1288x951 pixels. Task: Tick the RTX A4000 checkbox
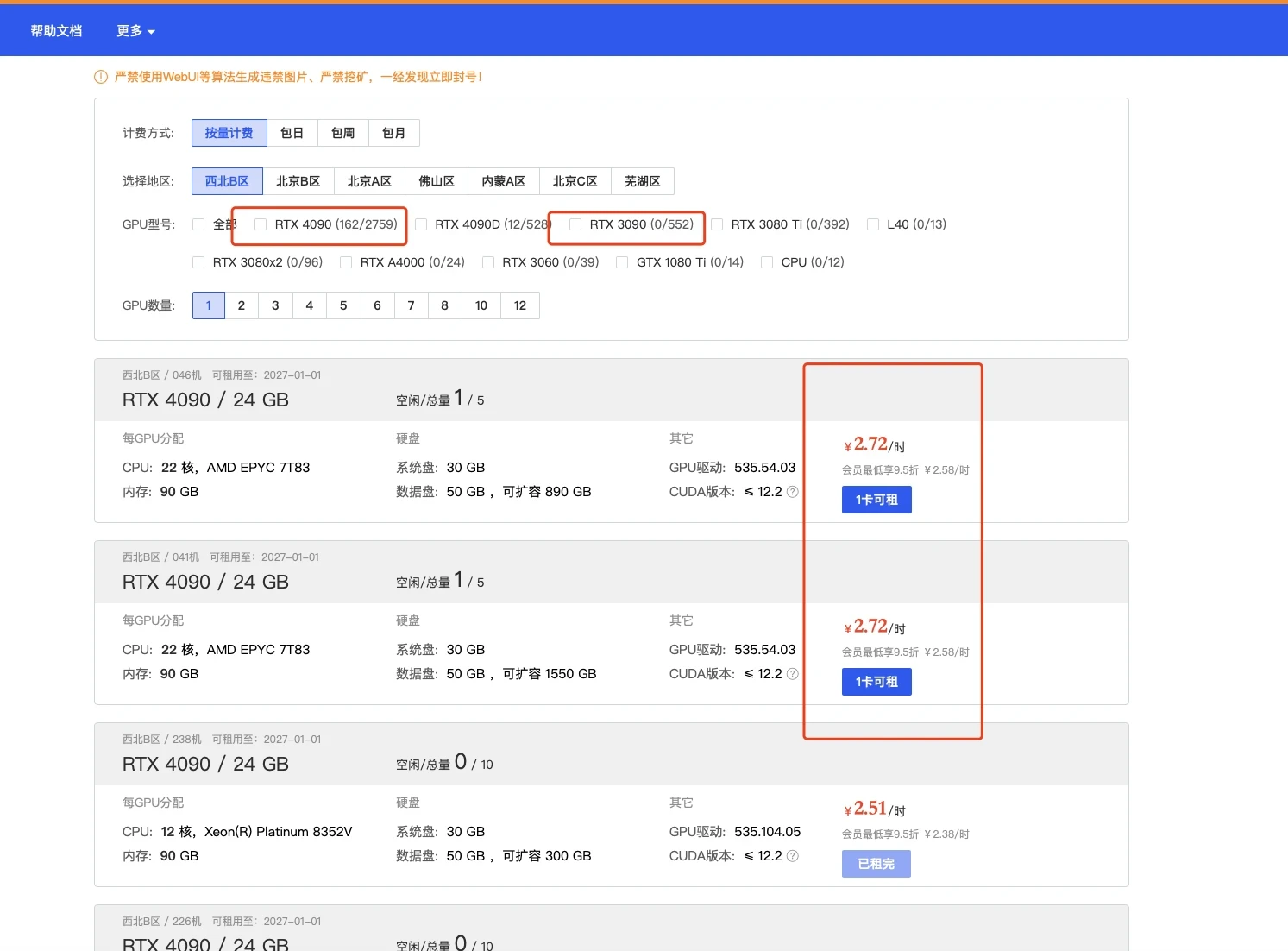click(346, 262)
